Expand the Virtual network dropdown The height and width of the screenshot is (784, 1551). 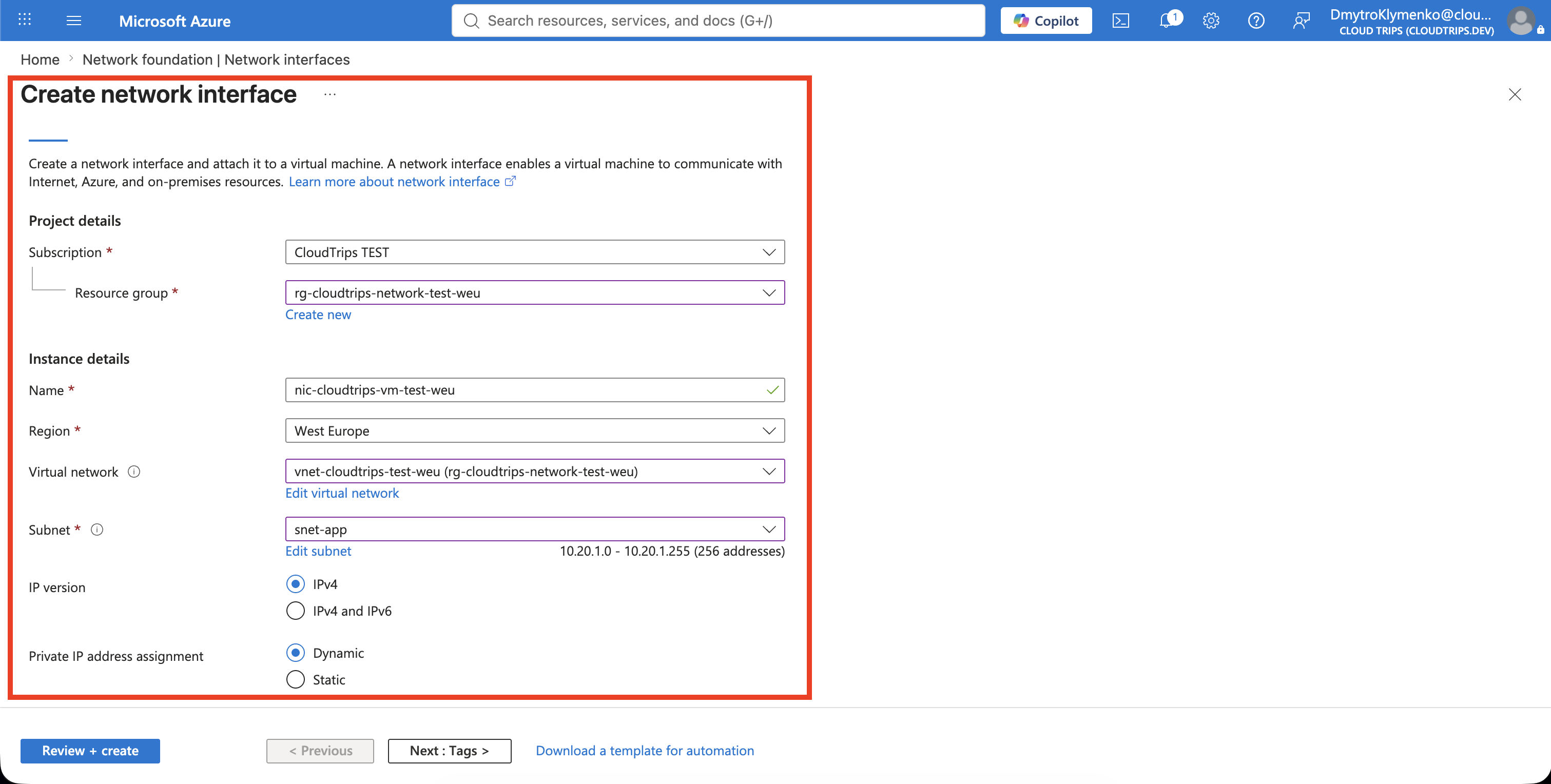(x=535, y=471)
